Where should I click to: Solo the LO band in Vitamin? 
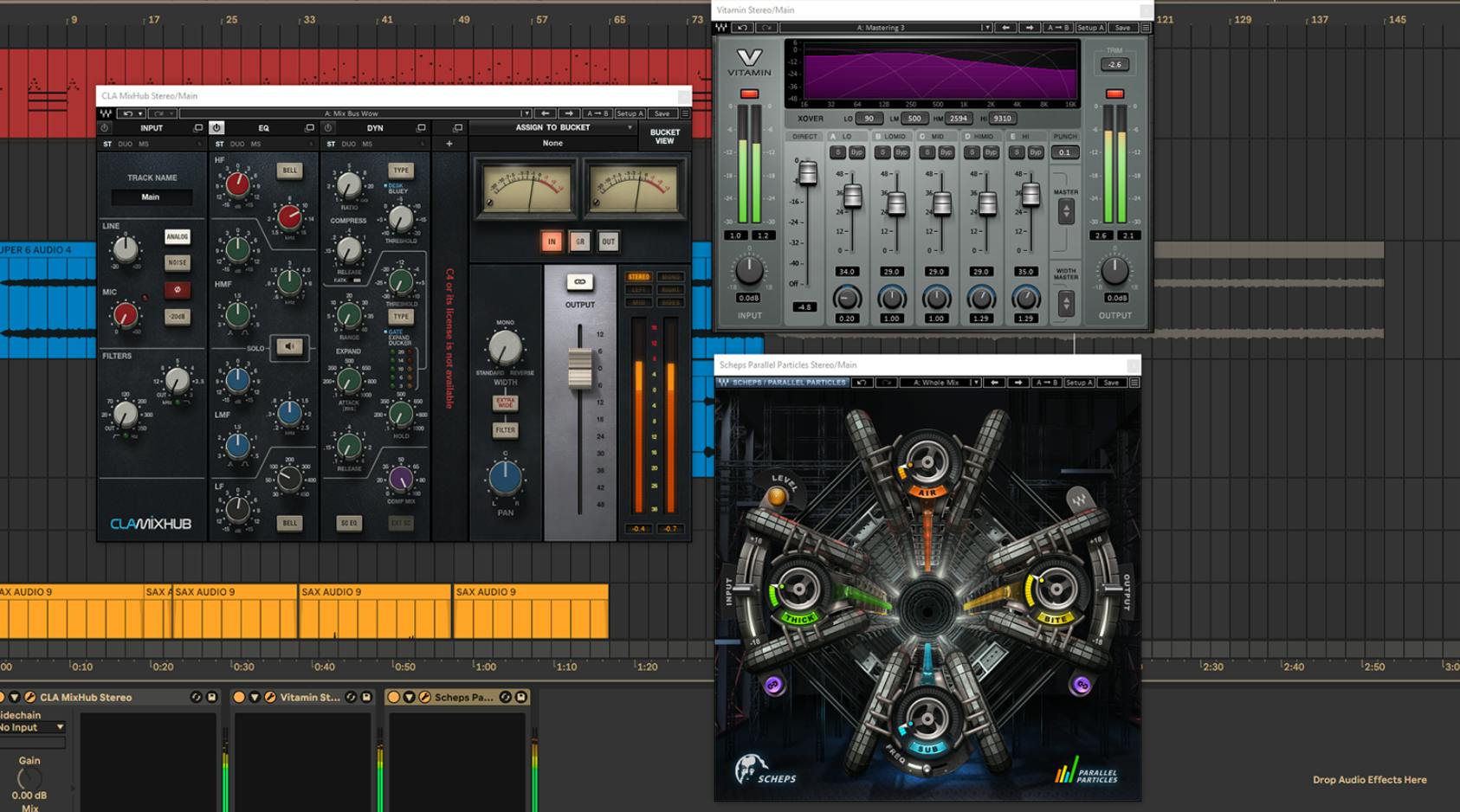(837, 152)
